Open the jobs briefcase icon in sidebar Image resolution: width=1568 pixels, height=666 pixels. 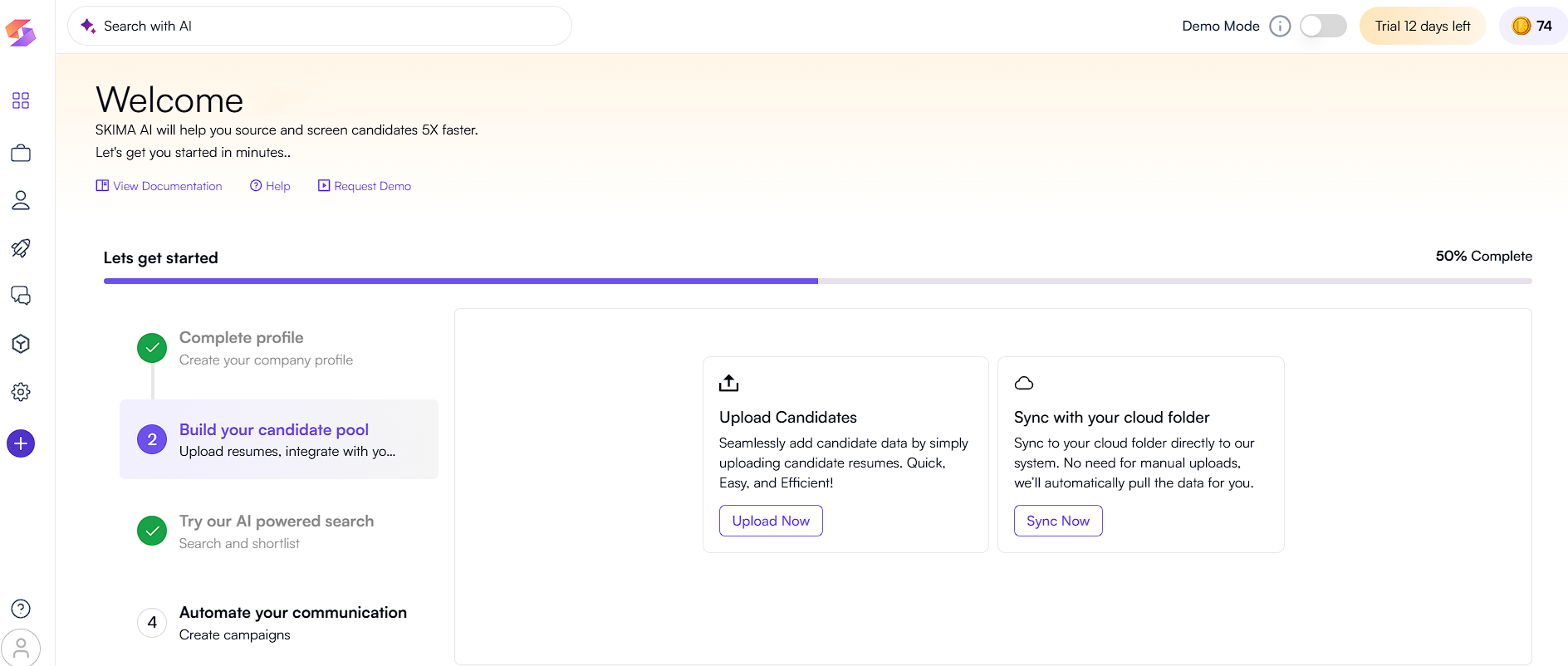(x=21, y=153)
